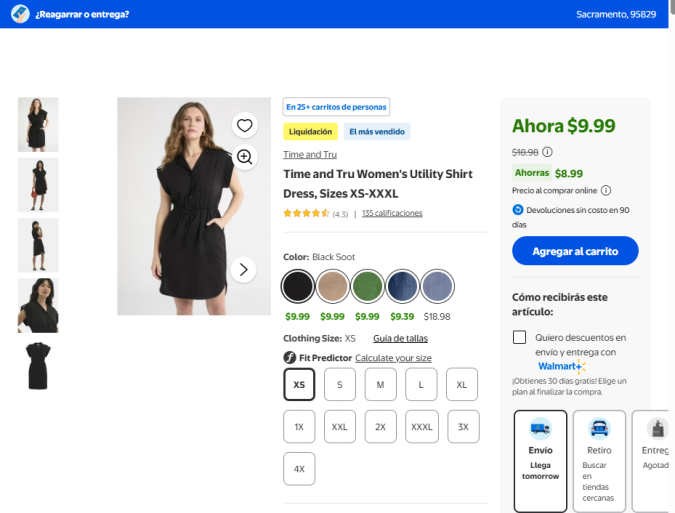Image resolution: width=675 pixels, height=513 pixels.
Task: Choose the tan beige color swatch
Action: [x=332, y=286]
